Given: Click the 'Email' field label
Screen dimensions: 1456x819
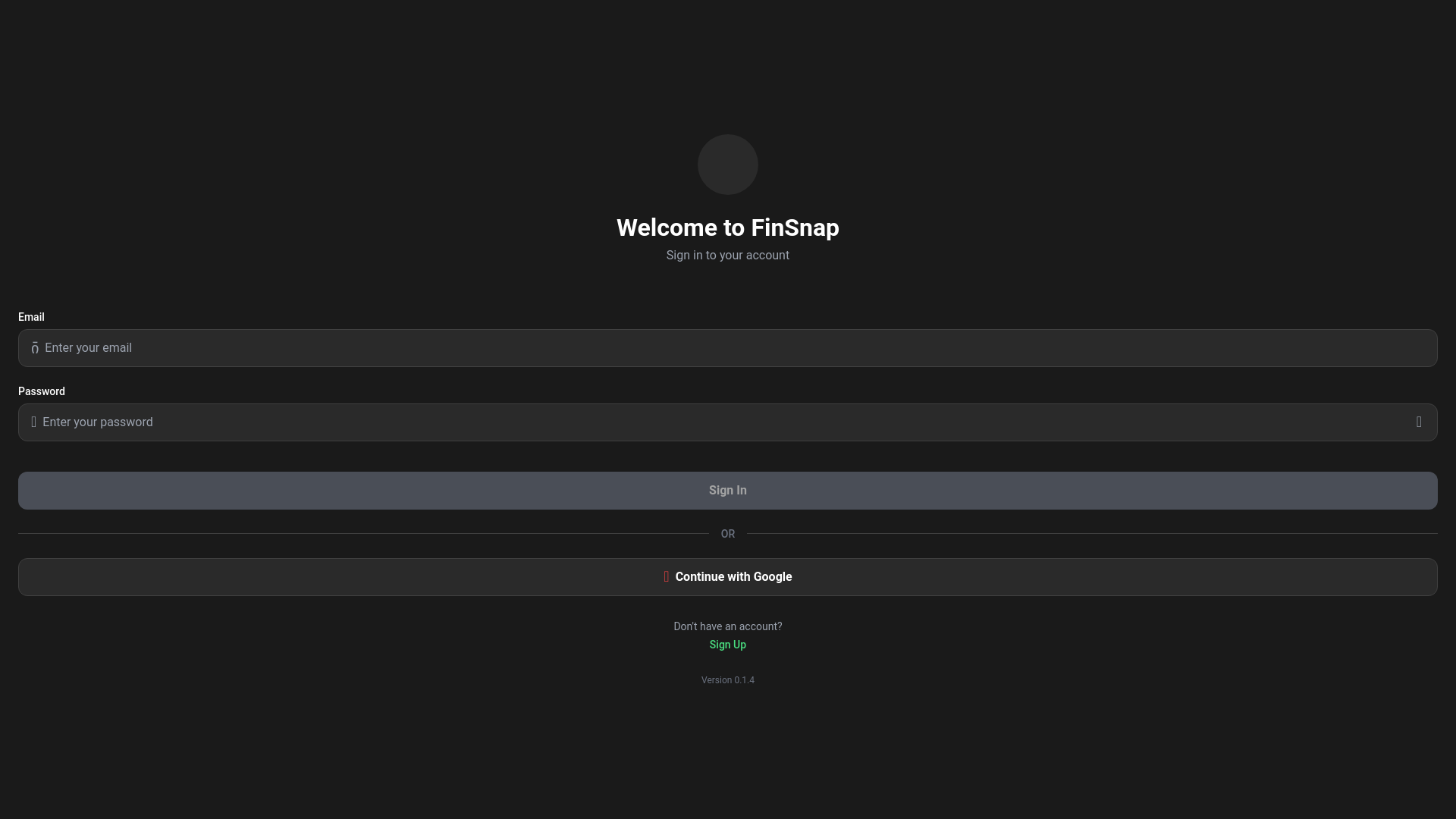Looking at the screenshot, I should (x=31, y=317).
